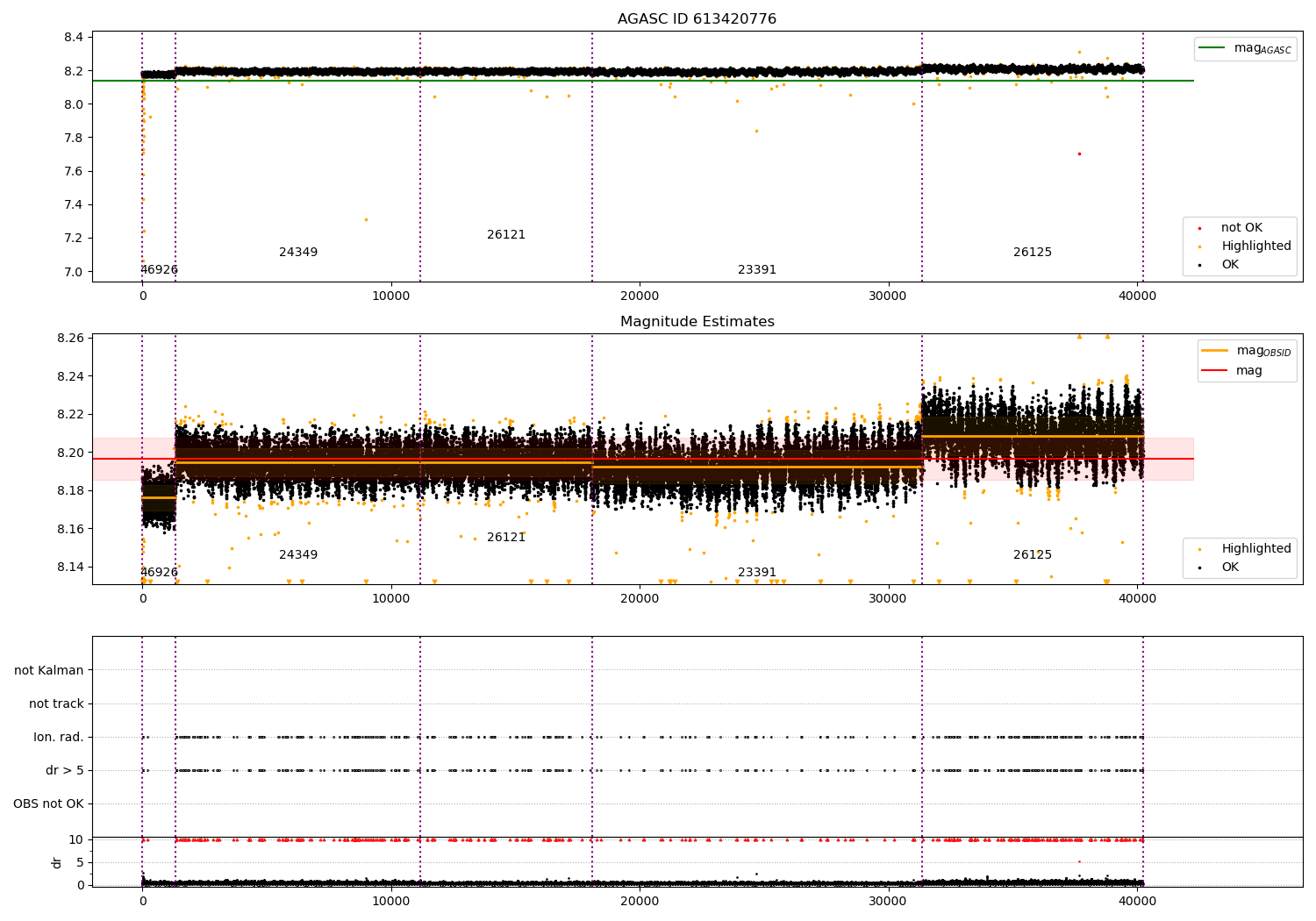Click the 8.4 tick on top plot y-axis
Image resolution: width=1316 pixels, height=921 pixels.
(74, 38)
